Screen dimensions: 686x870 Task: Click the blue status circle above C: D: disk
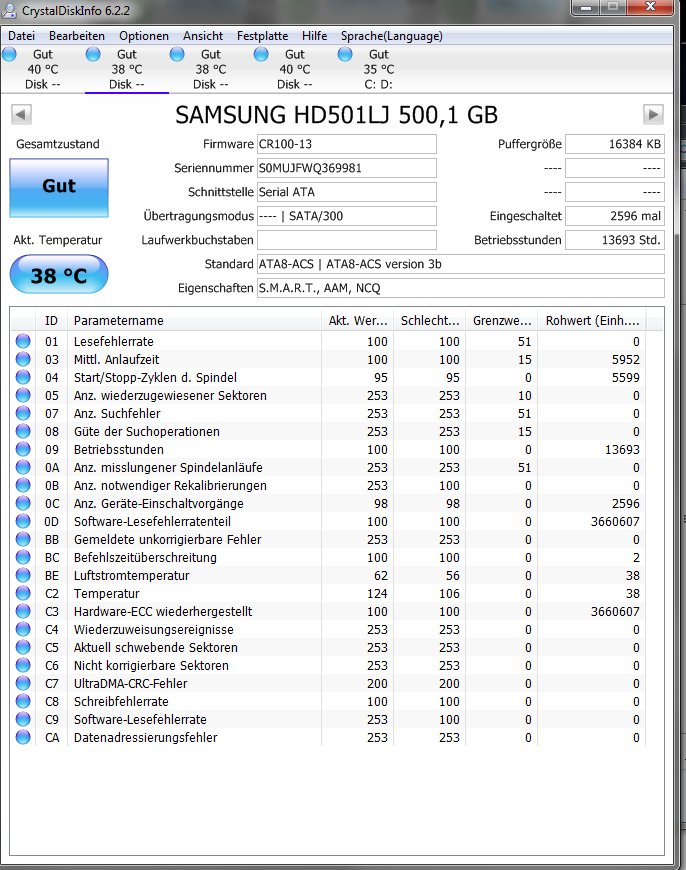(x=345, y=54)
